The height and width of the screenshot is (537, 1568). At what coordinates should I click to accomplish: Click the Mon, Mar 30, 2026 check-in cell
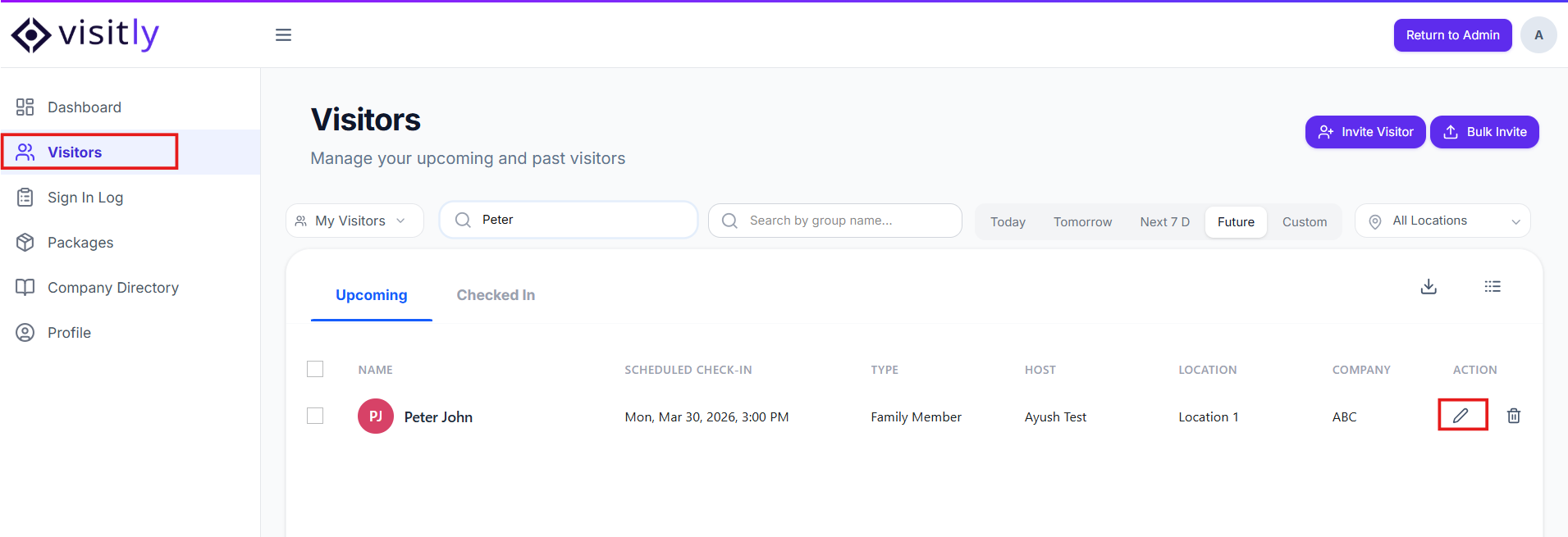pyautogui.click(x=706, y=417)
